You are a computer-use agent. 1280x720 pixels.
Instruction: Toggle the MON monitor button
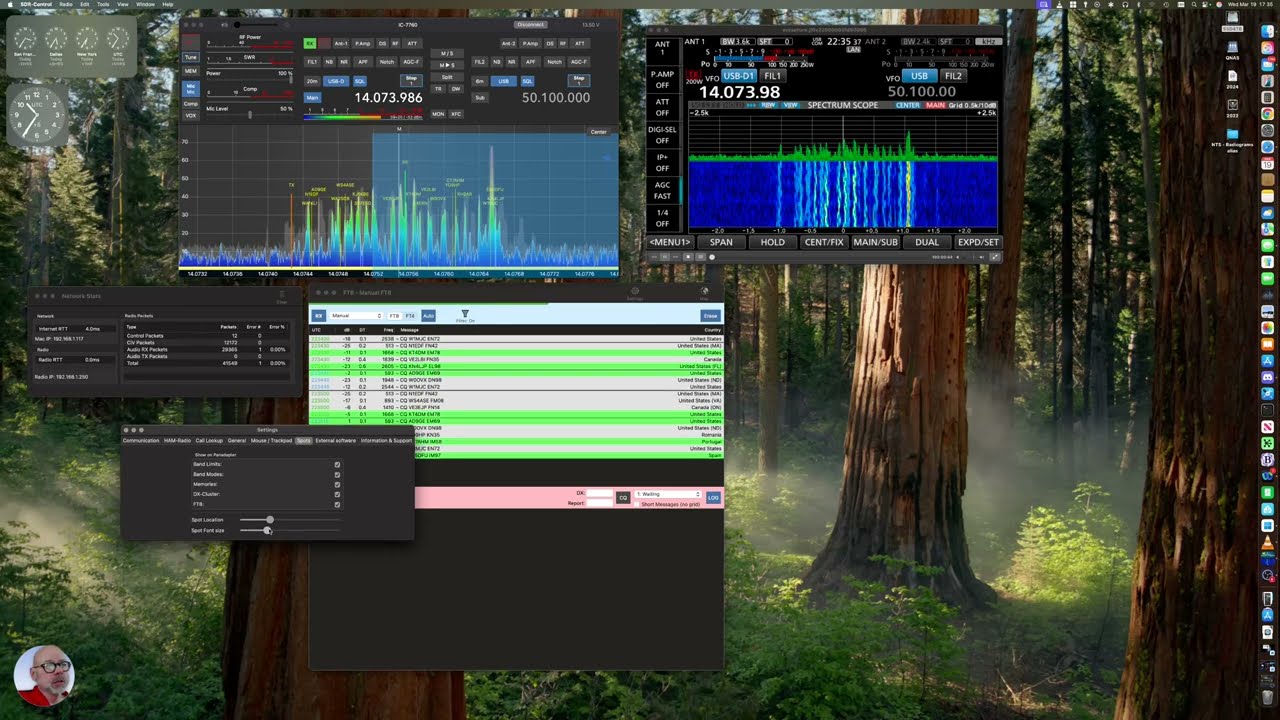coord(438,114)
